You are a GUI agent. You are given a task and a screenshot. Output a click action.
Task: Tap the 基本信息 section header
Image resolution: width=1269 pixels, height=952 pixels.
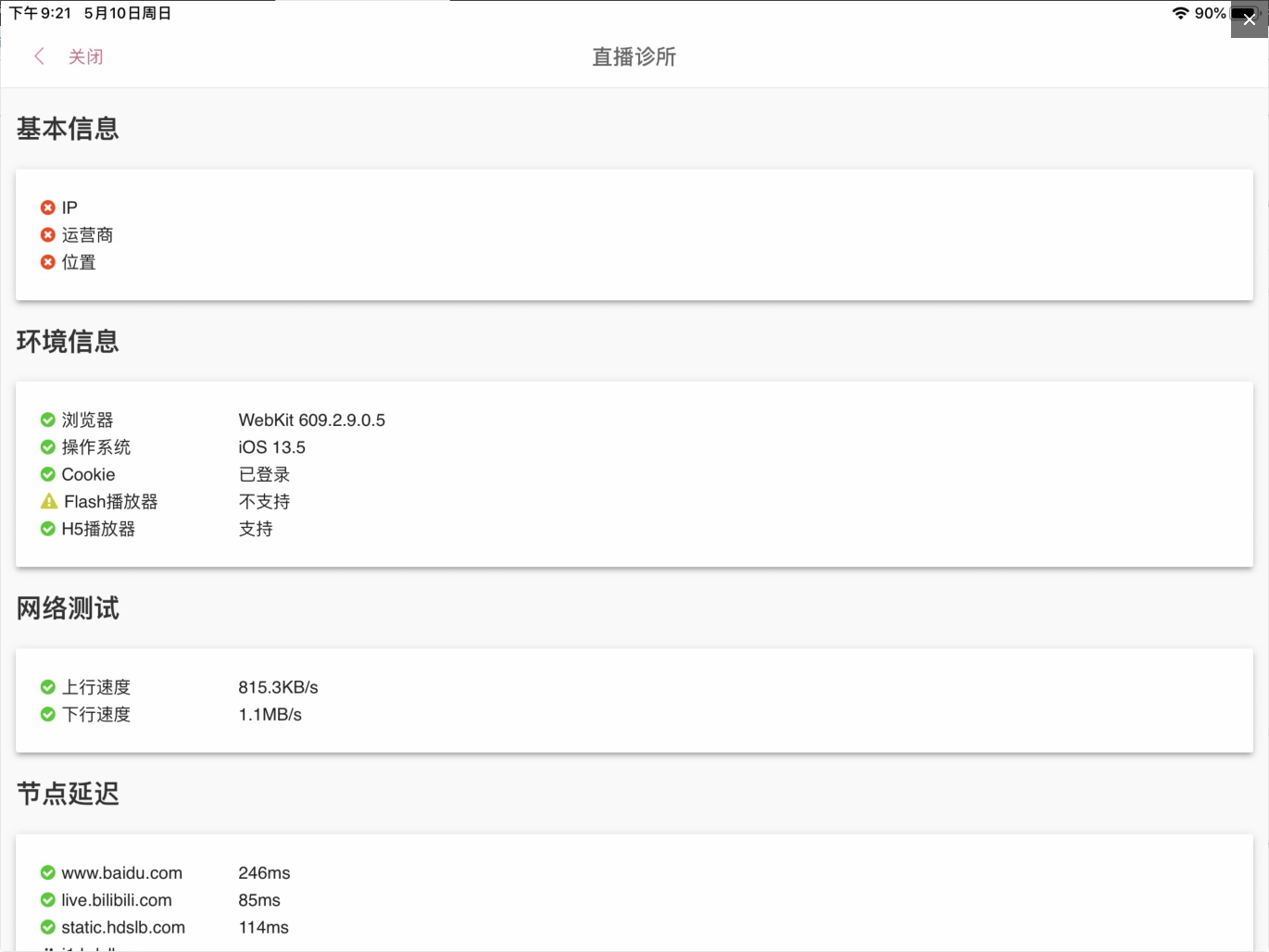pyautogui.click(x=67, y=128)
